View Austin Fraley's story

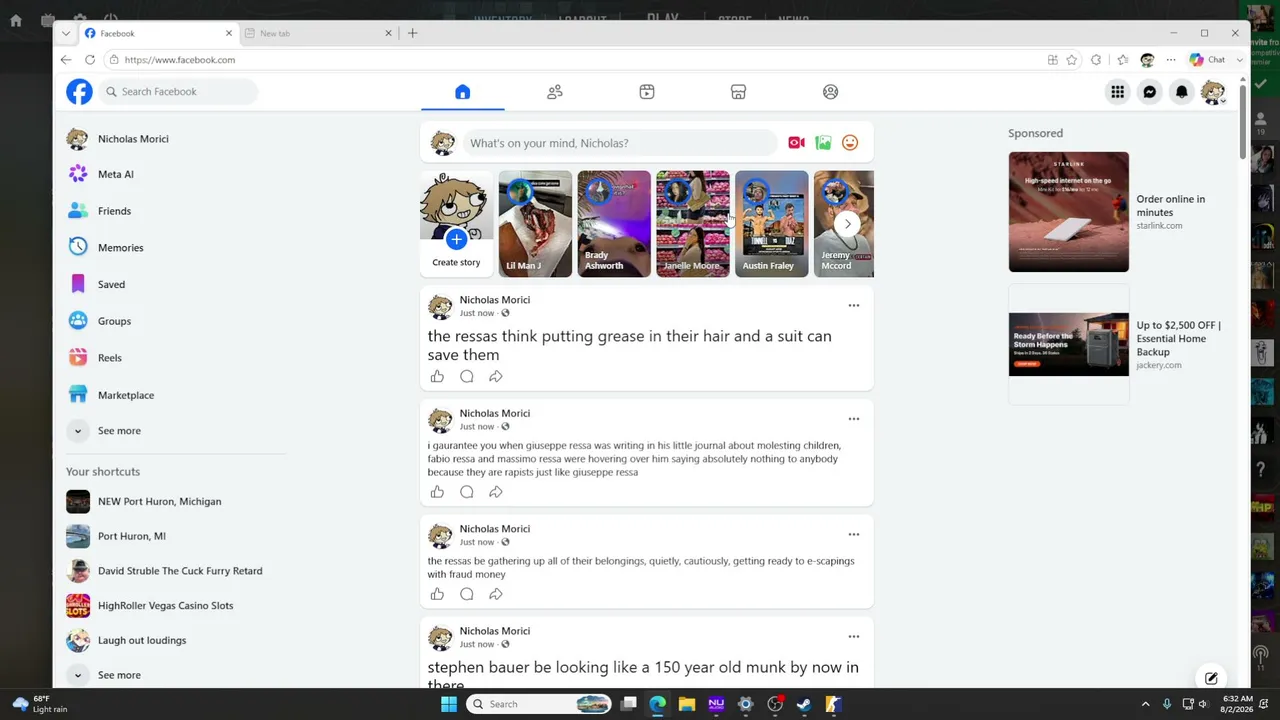[771, 224]
